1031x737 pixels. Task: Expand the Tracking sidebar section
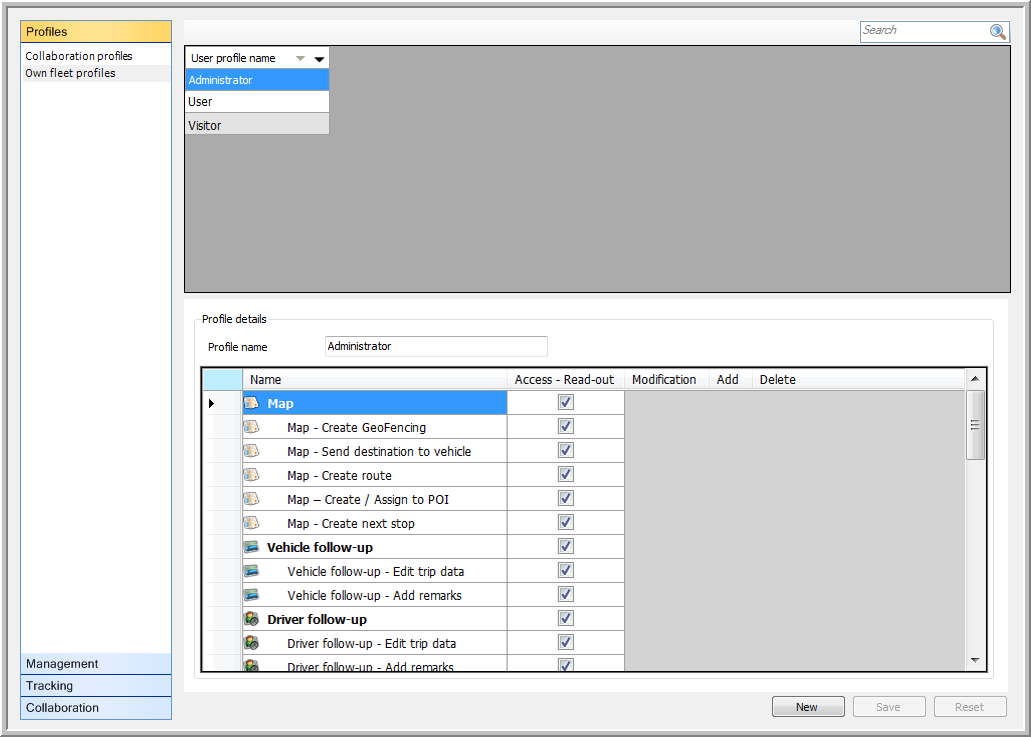[x=96, y=686]
